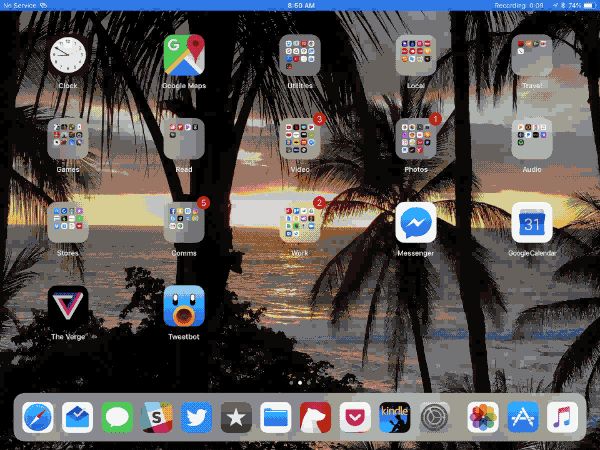This screenshot has height=450, width=600.
Task: Open the Video folder
Action: coord(300,139)
